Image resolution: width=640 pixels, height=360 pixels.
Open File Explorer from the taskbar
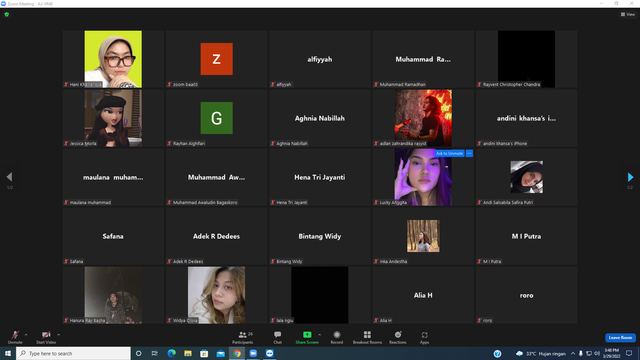pos(188,353)
